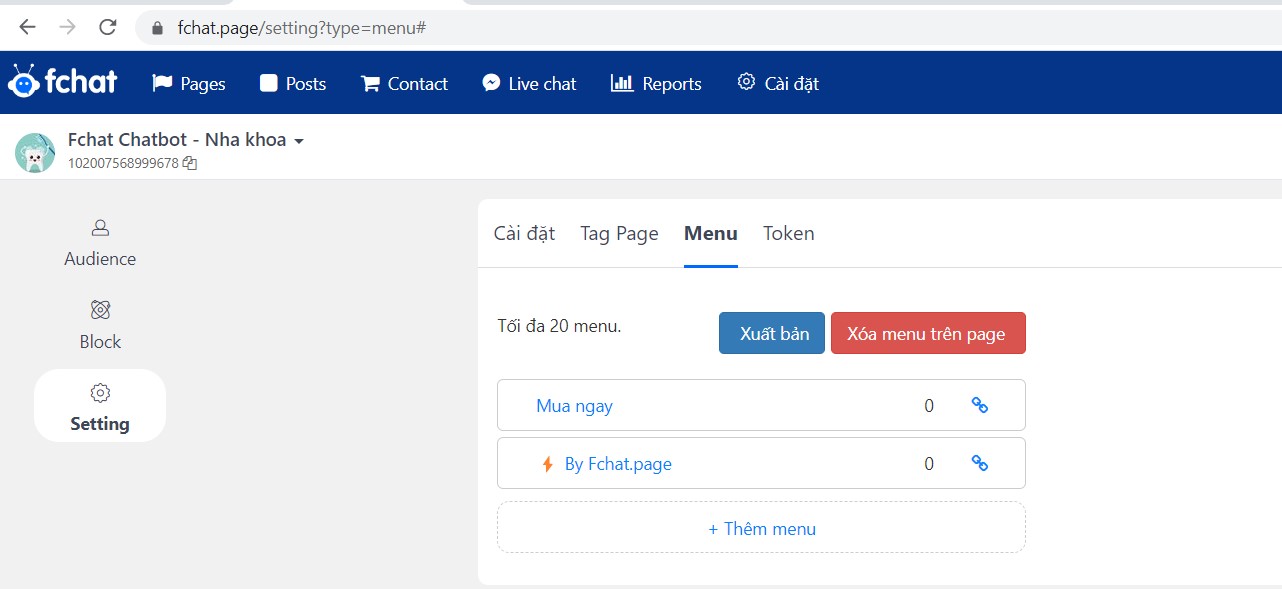Add a menu via Thêm menu

tap(761, 528)
